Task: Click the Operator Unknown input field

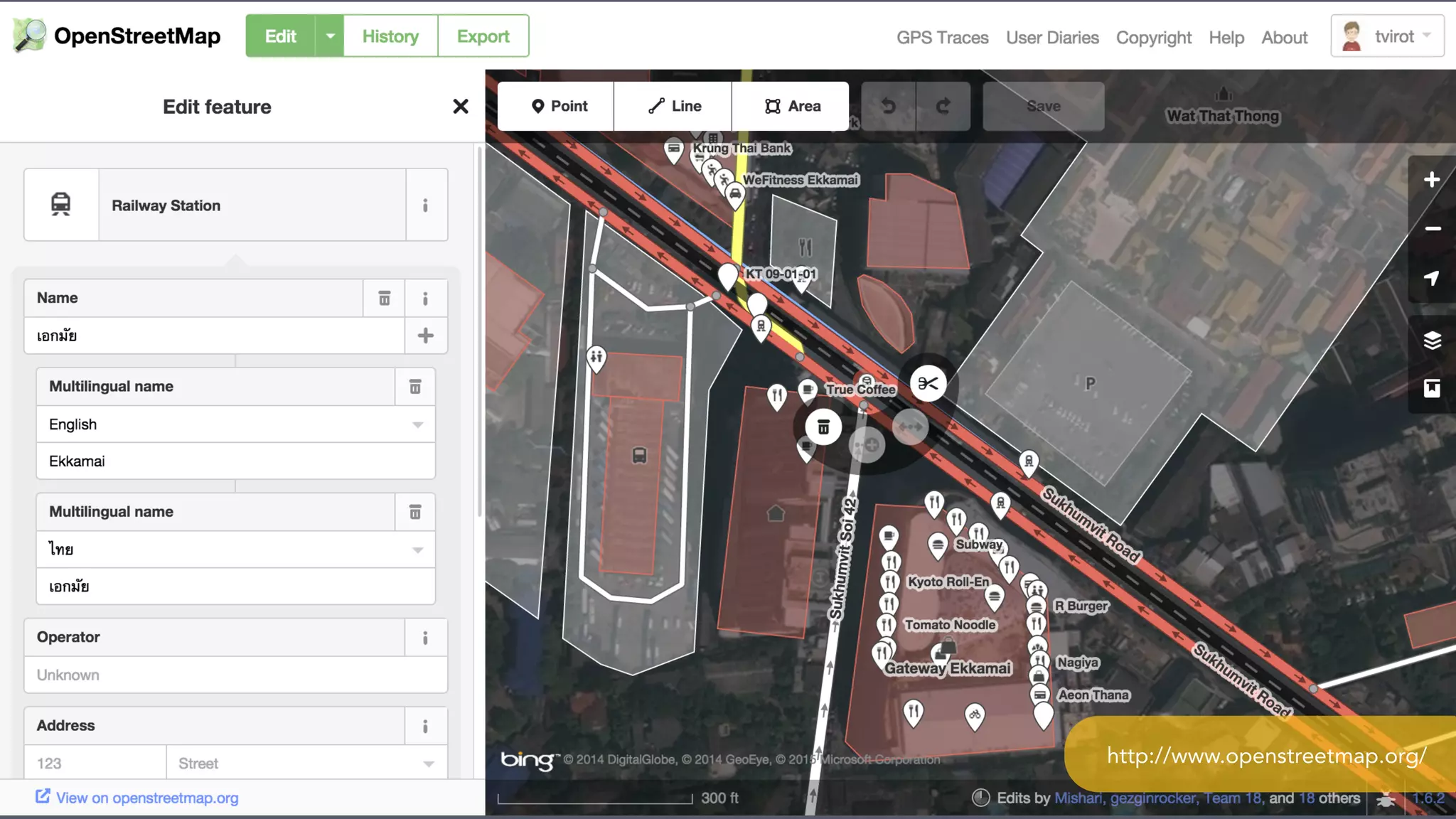Action: pyautogui.click(x=235, y=675)
